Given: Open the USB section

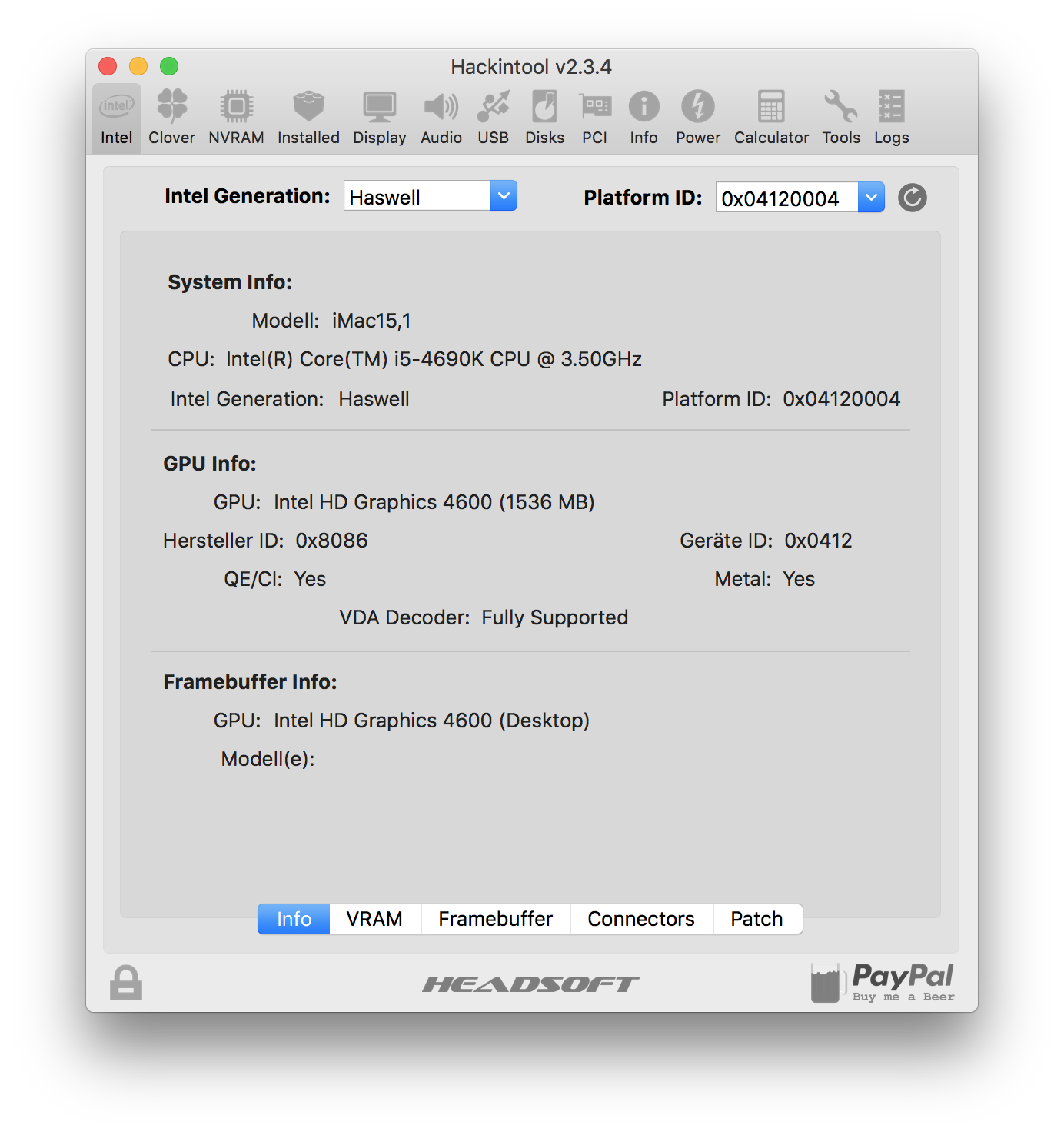Looking at the screenshot, I should point(493,118).
